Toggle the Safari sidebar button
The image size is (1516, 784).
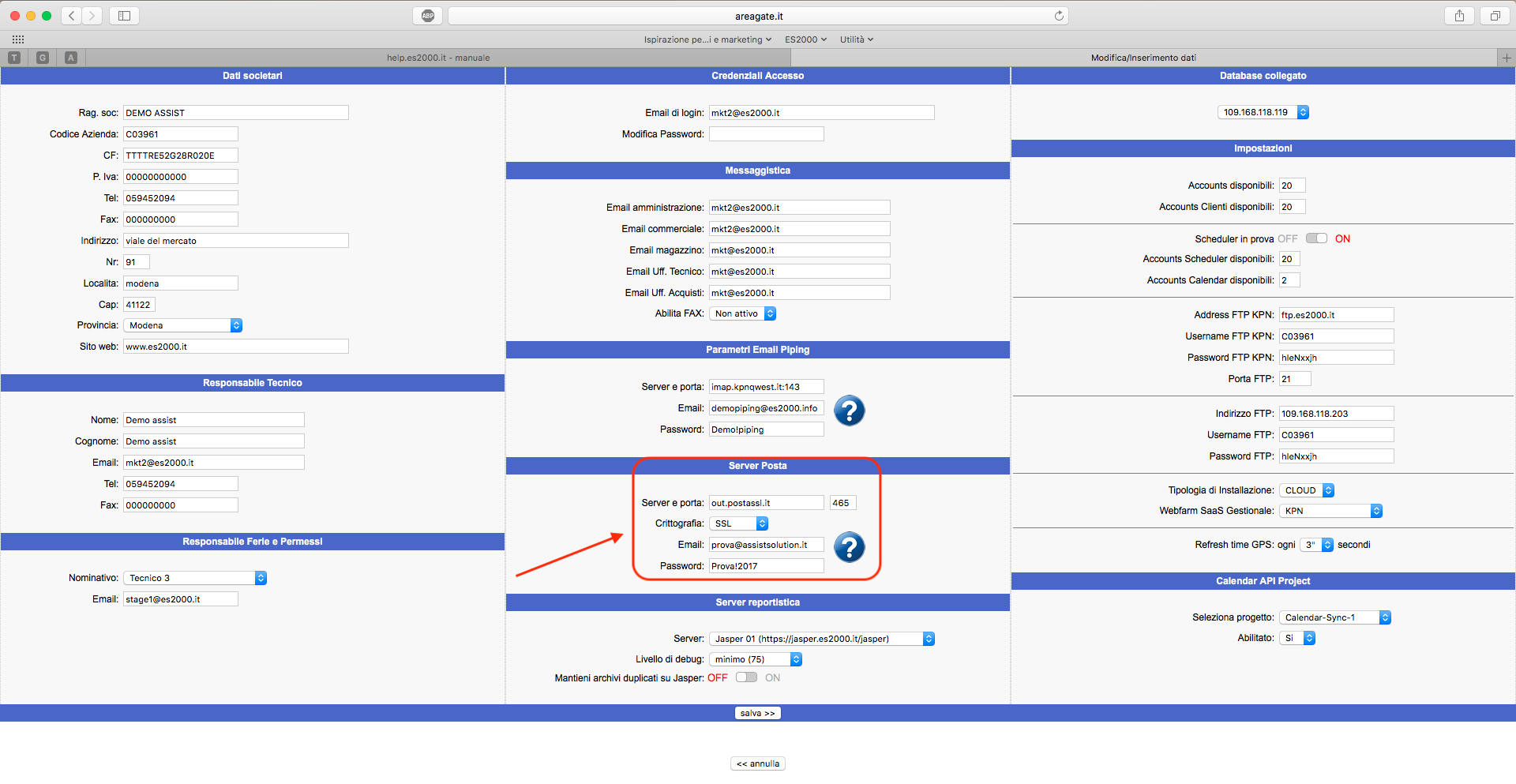point(124,16)
